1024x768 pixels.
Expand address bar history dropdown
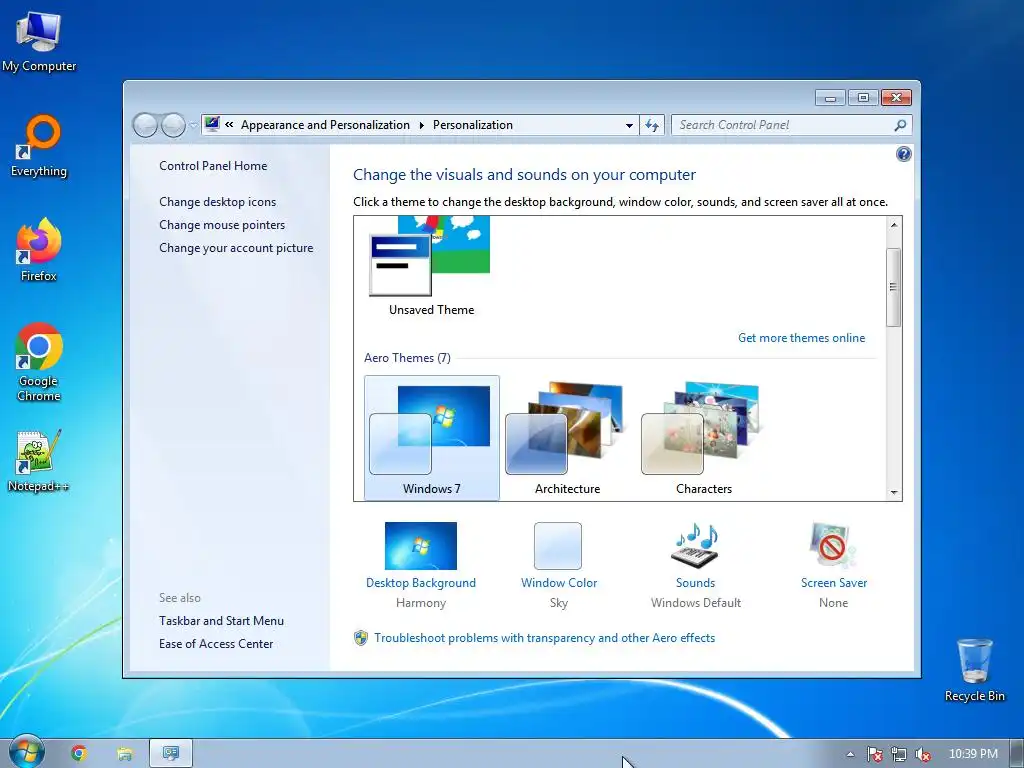(x=629, y=125)
